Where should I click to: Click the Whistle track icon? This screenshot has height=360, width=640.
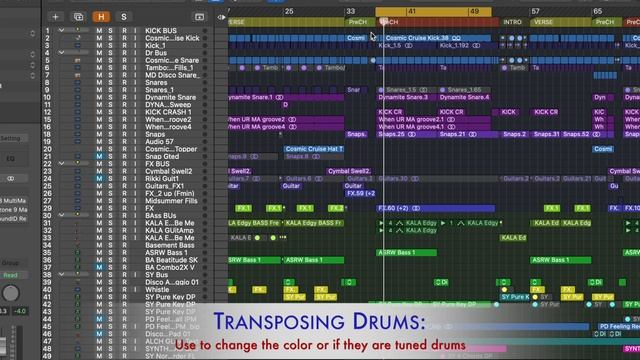pyautogui.click(x=78, y=289)
